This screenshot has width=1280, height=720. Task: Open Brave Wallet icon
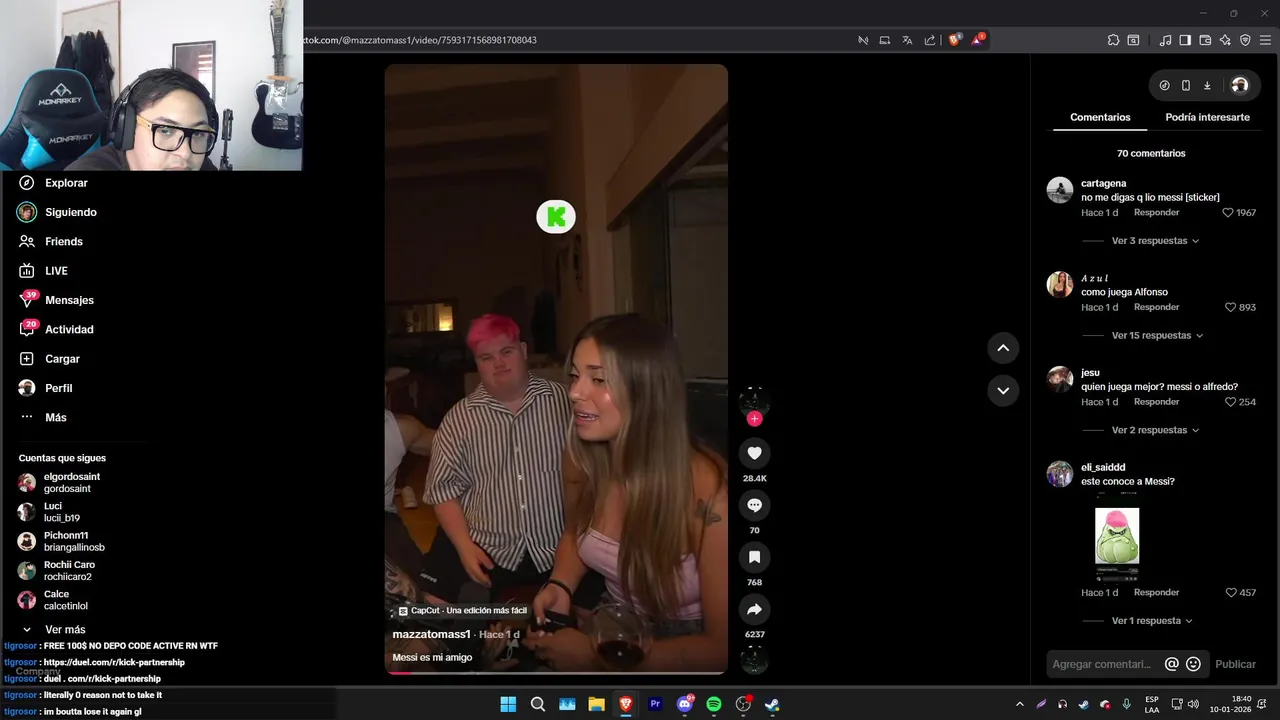(1205, 40)
